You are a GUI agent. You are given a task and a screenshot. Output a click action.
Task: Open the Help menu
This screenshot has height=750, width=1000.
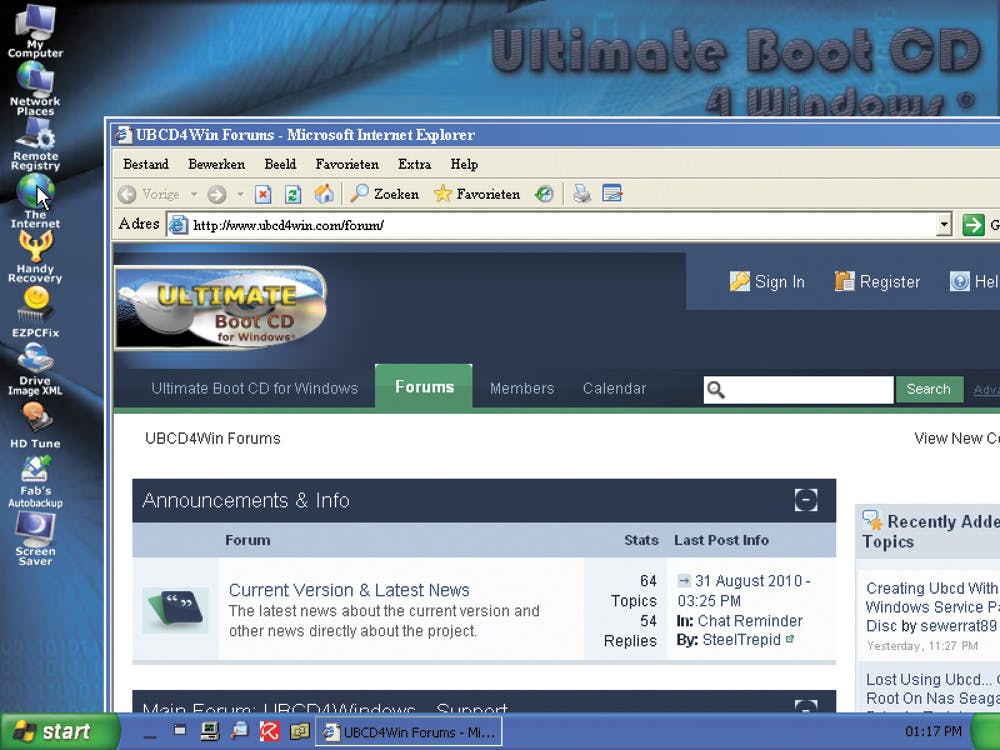point(464,165)
